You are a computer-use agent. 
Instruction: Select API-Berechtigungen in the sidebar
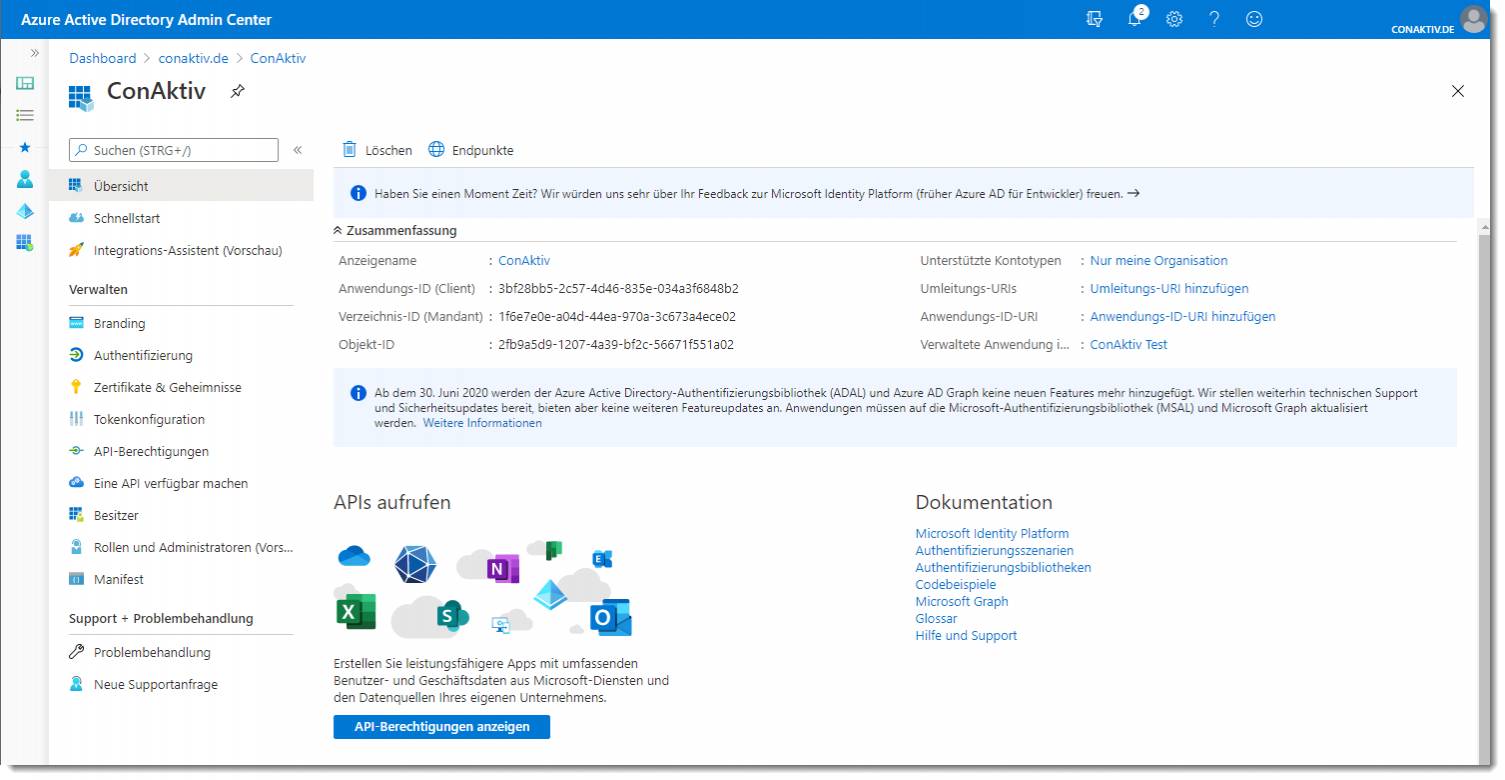pyautogui.click(x=151, y=451)
